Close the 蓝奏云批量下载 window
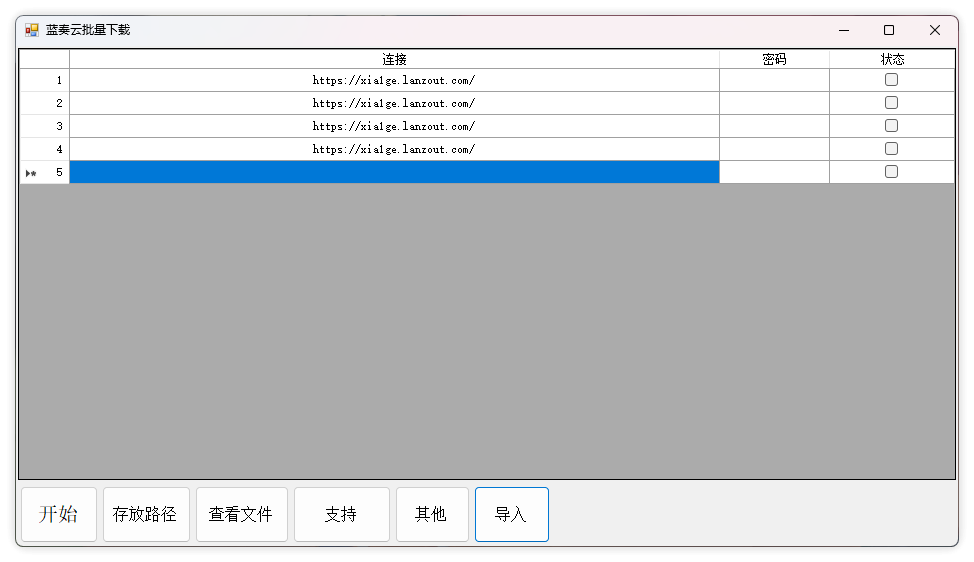The width and height of the screenshot is (974, 562). click(x=935, y=30)
